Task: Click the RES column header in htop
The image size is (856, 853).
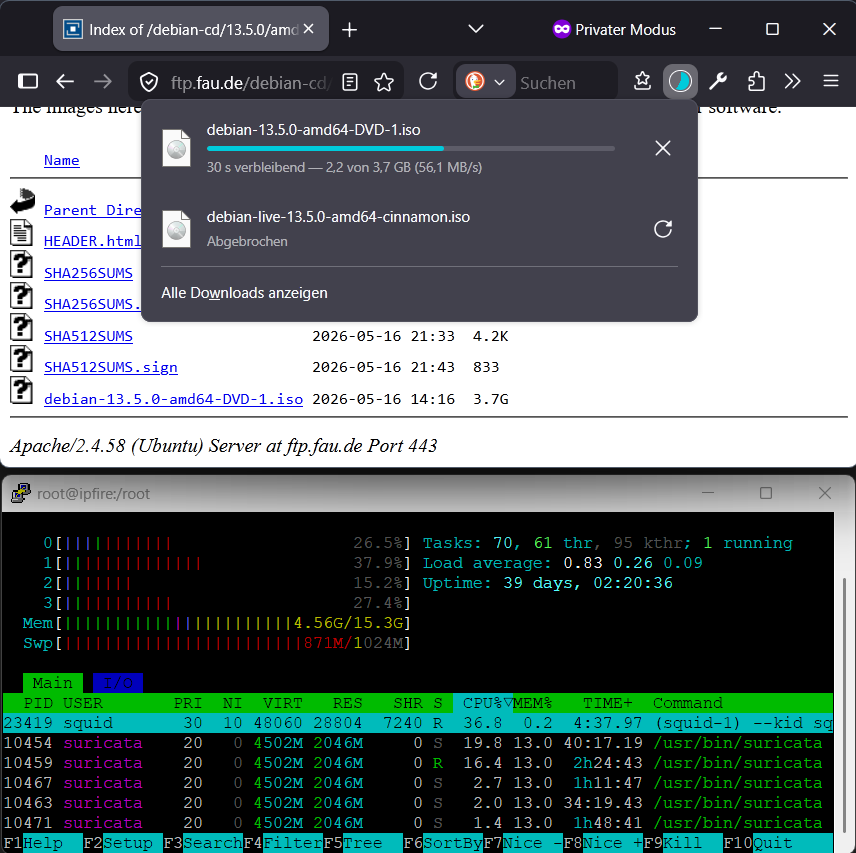Action: [348, 703]
